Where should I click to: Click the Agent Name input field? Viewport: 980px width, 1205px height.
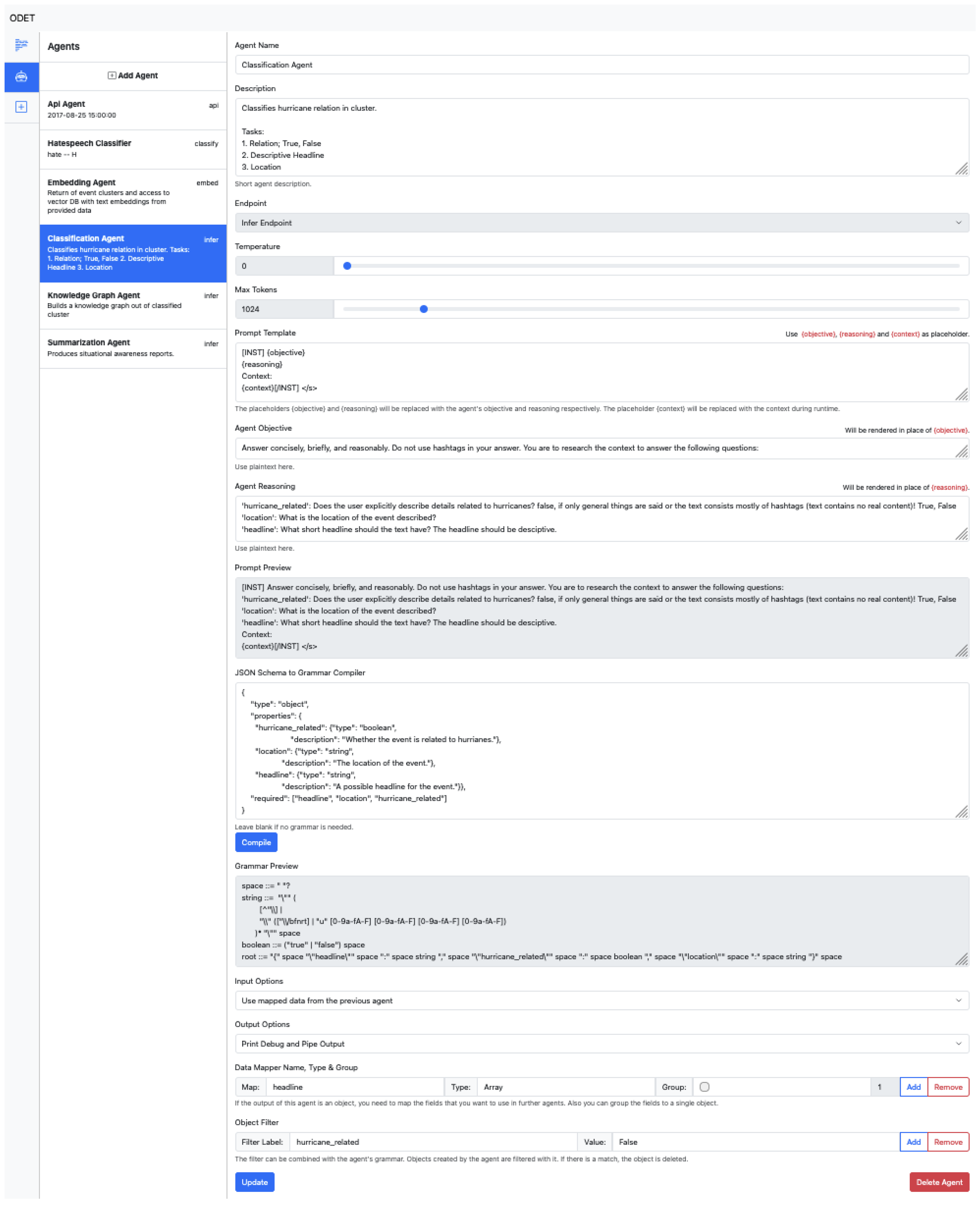[x=602, y=65]
